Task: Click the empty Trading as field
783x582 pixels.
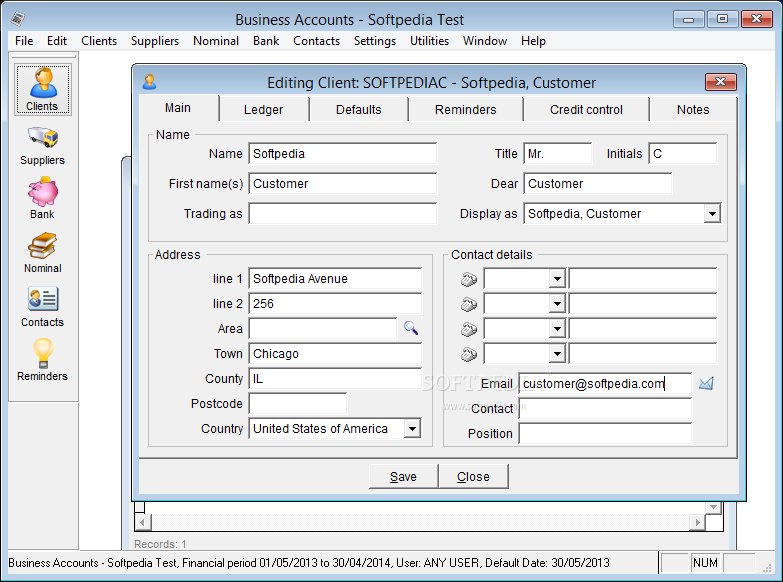Action: (343, 214)
